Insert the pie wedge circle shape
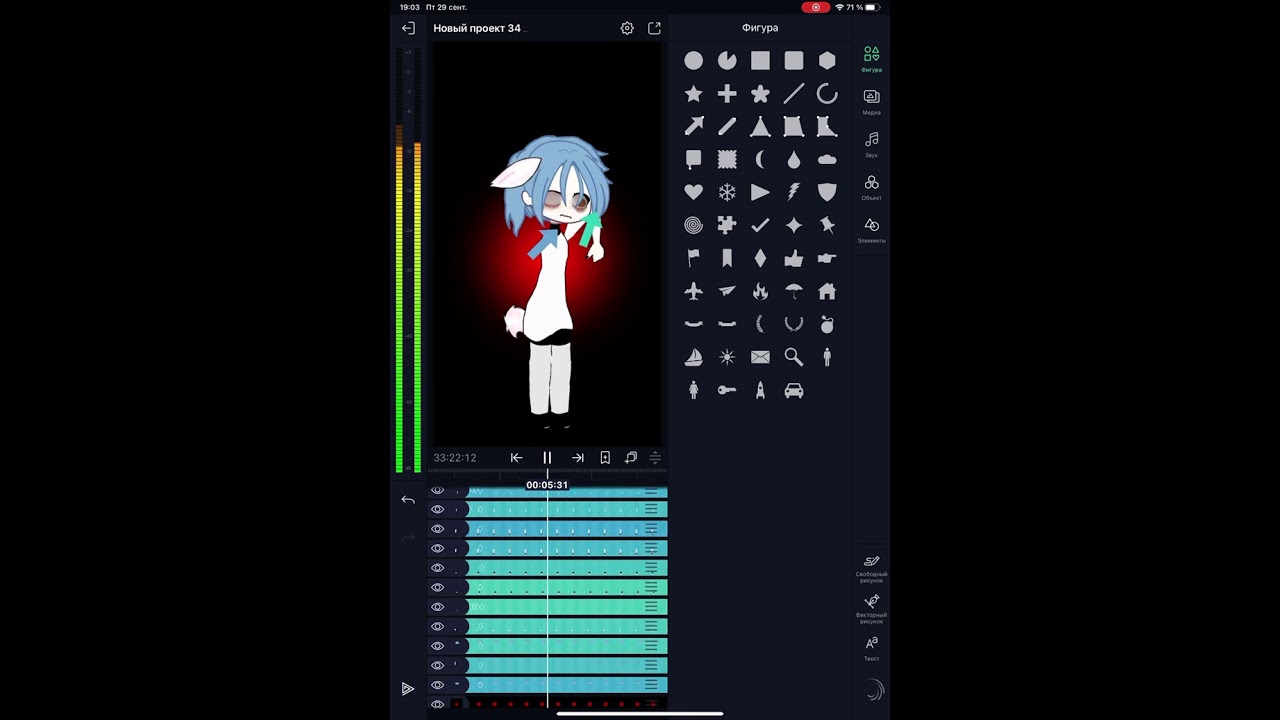Screen dimensions: 1280x720 click(x=727, y=61)
